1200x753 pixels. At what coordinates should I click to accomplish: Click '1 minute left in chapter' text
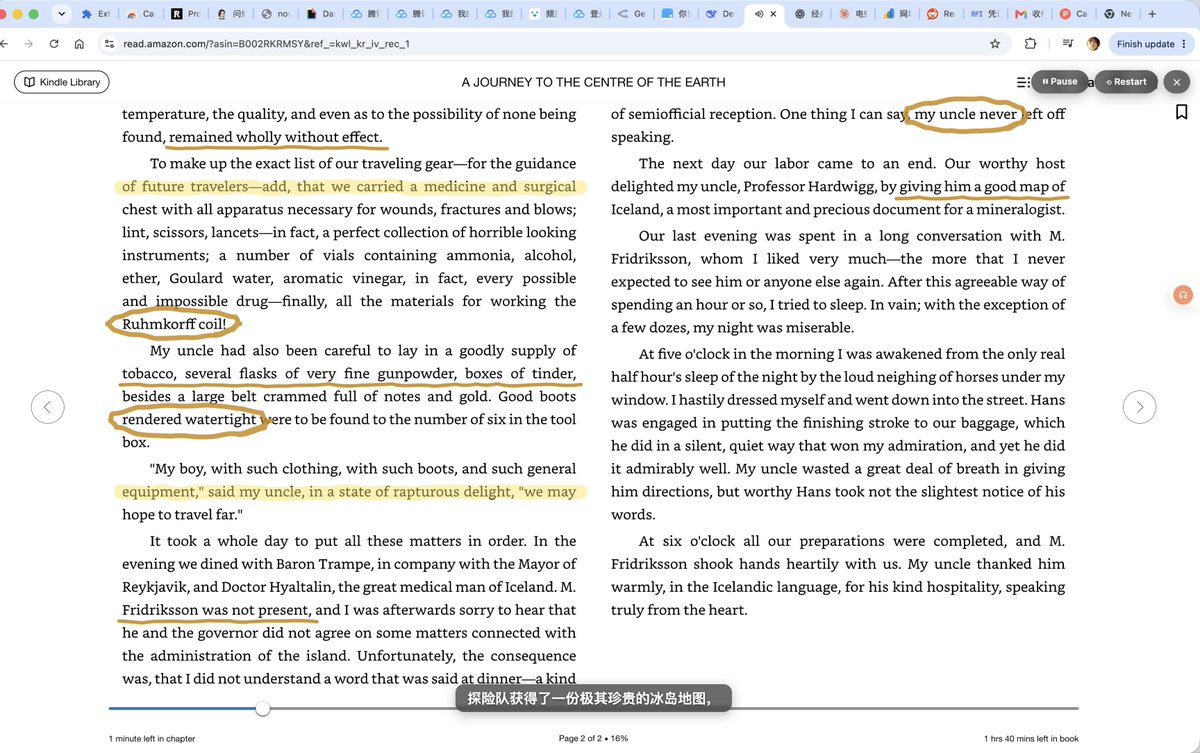point(152,738)
